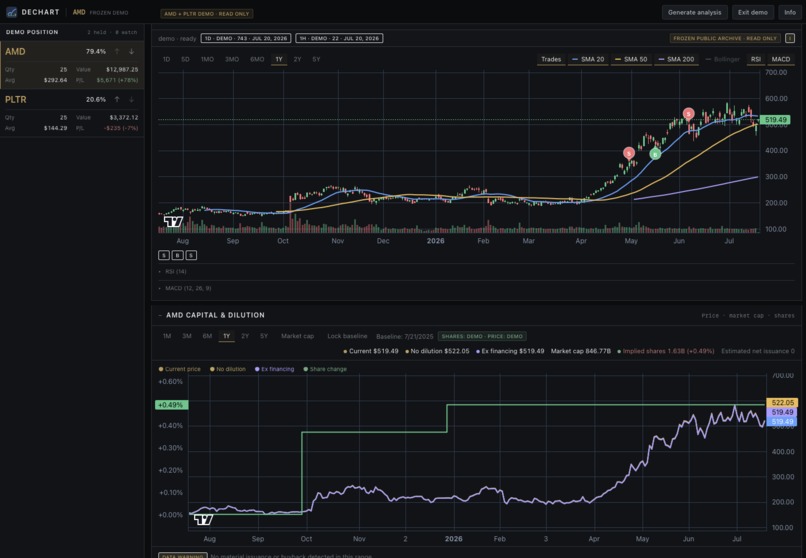Click the 522.05 yellow price label
806x558 pixels.
pyautogui.click(x=782, y=403)
